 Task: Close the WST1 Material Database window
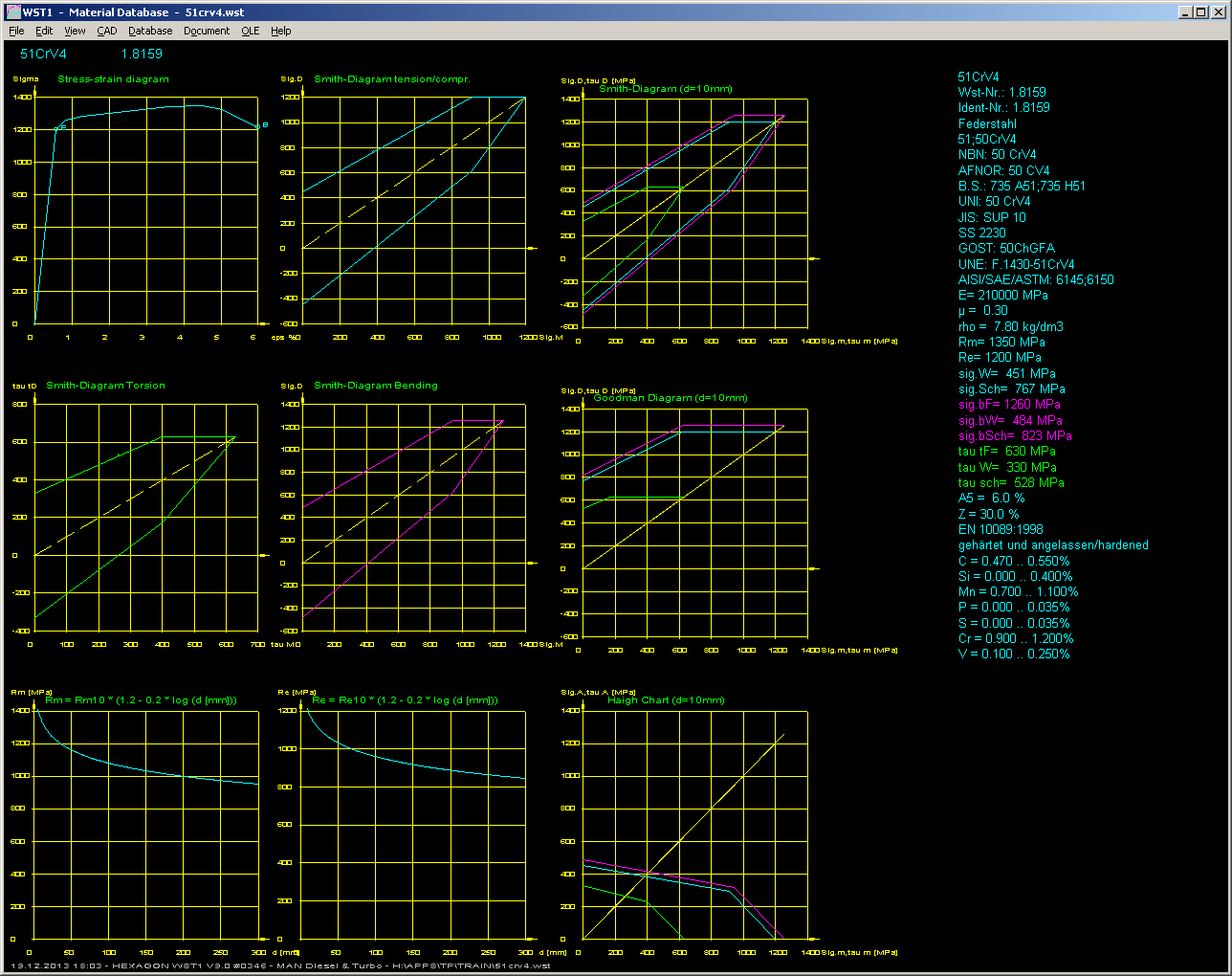click(1217, 12)
